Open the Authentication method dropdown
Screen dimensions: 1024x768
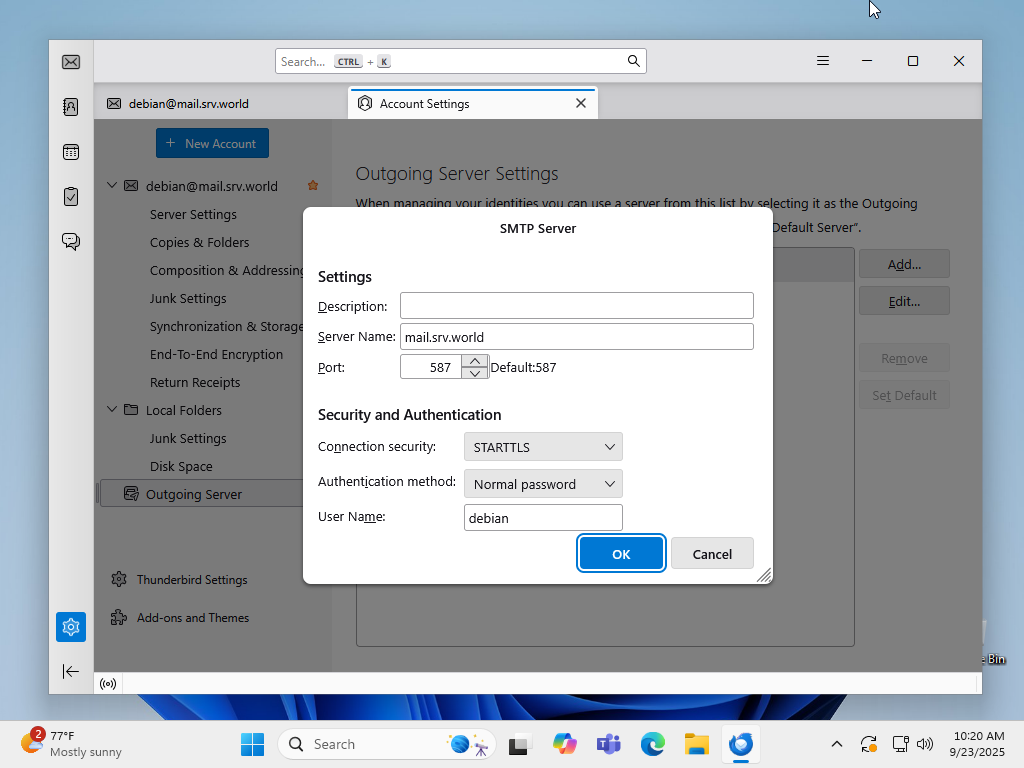(x=542, y=483)
